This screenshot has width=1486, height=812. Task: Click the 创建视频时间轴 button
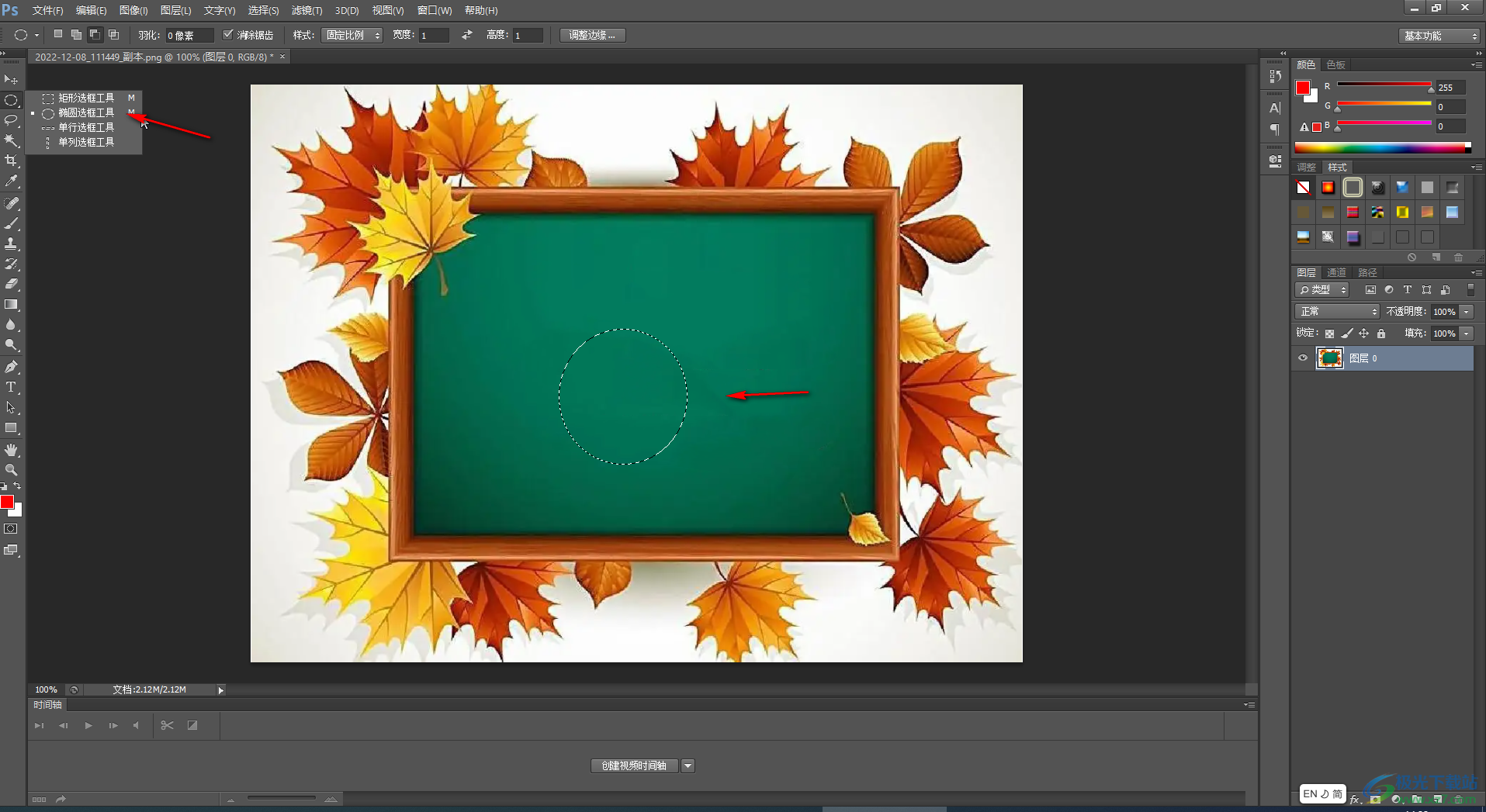pyautogui.click(x=634, y=765)
